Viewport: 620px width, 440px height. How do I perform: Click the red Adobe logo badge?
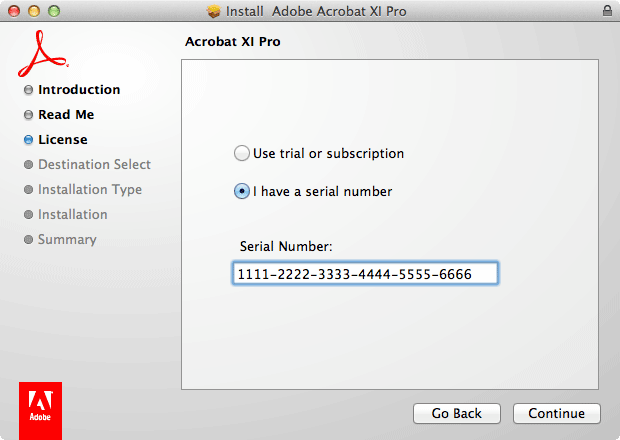pos(40,410)
